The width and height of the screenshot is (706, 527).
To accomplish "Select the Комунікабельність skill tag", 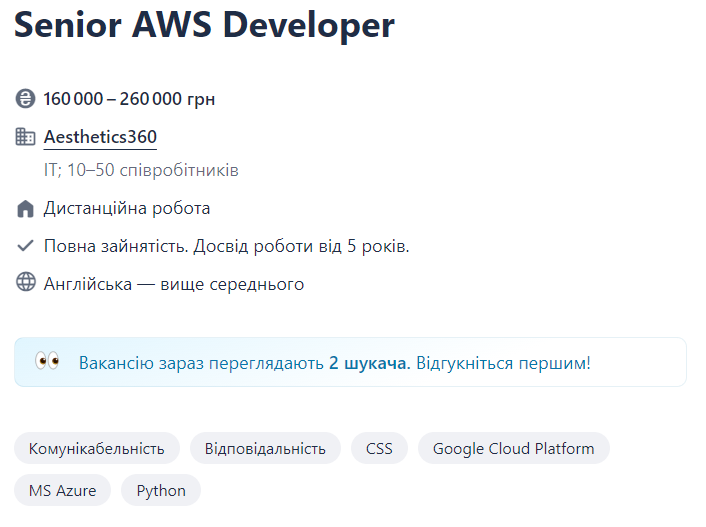I will [x=97, y=448].
